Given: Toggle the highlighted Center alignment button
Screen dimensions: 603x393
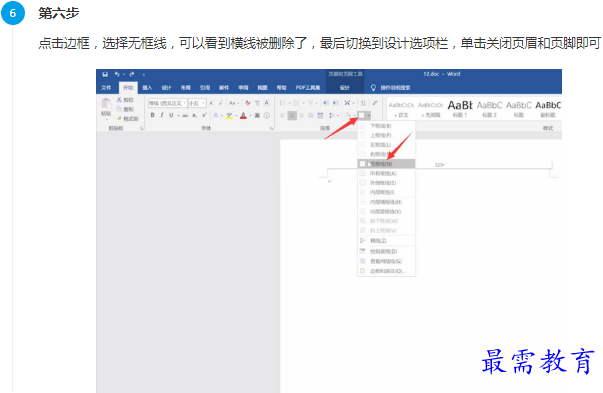Looking at the screenshot, I should [x=292, y=115].
